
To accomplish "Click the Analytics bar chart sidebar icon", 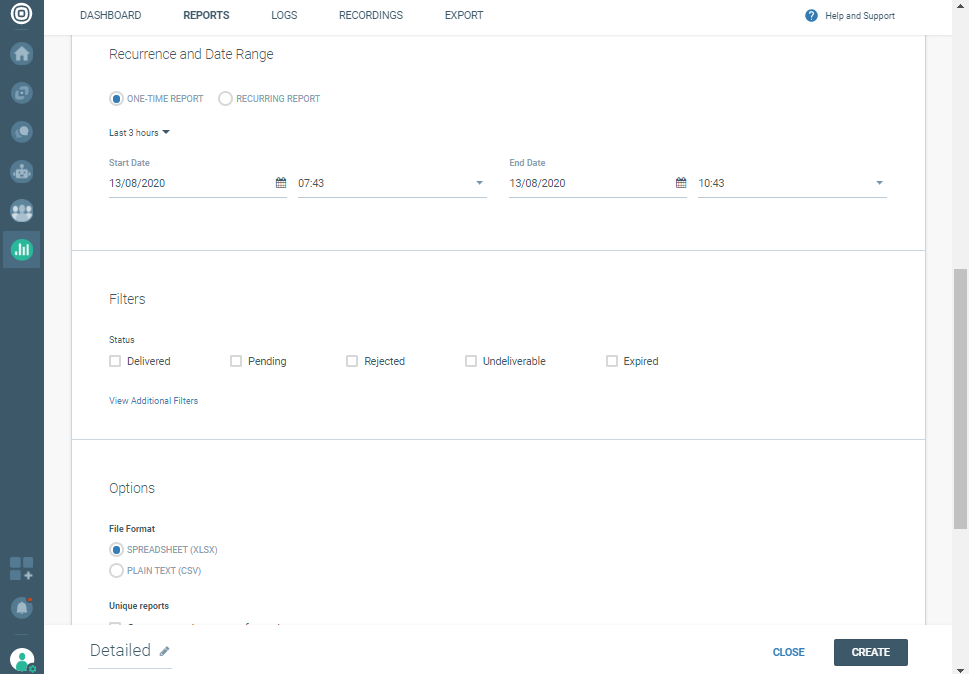I will pos(21,249).
